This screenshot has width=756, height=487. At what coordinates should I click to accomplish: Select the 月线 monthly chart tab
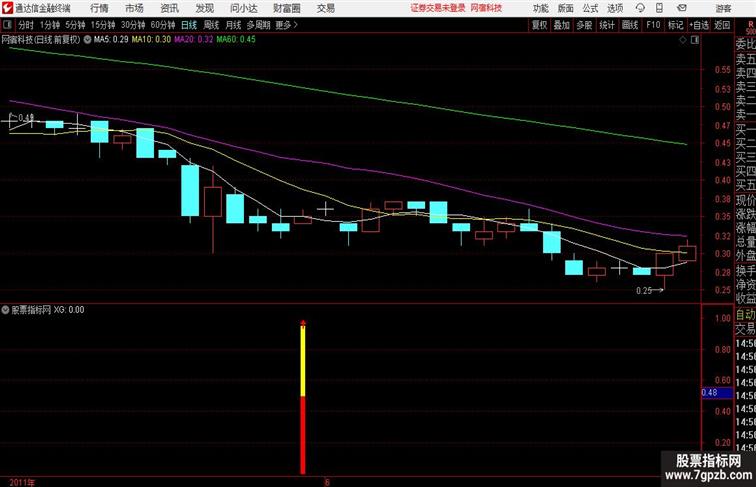pos(233,25)
